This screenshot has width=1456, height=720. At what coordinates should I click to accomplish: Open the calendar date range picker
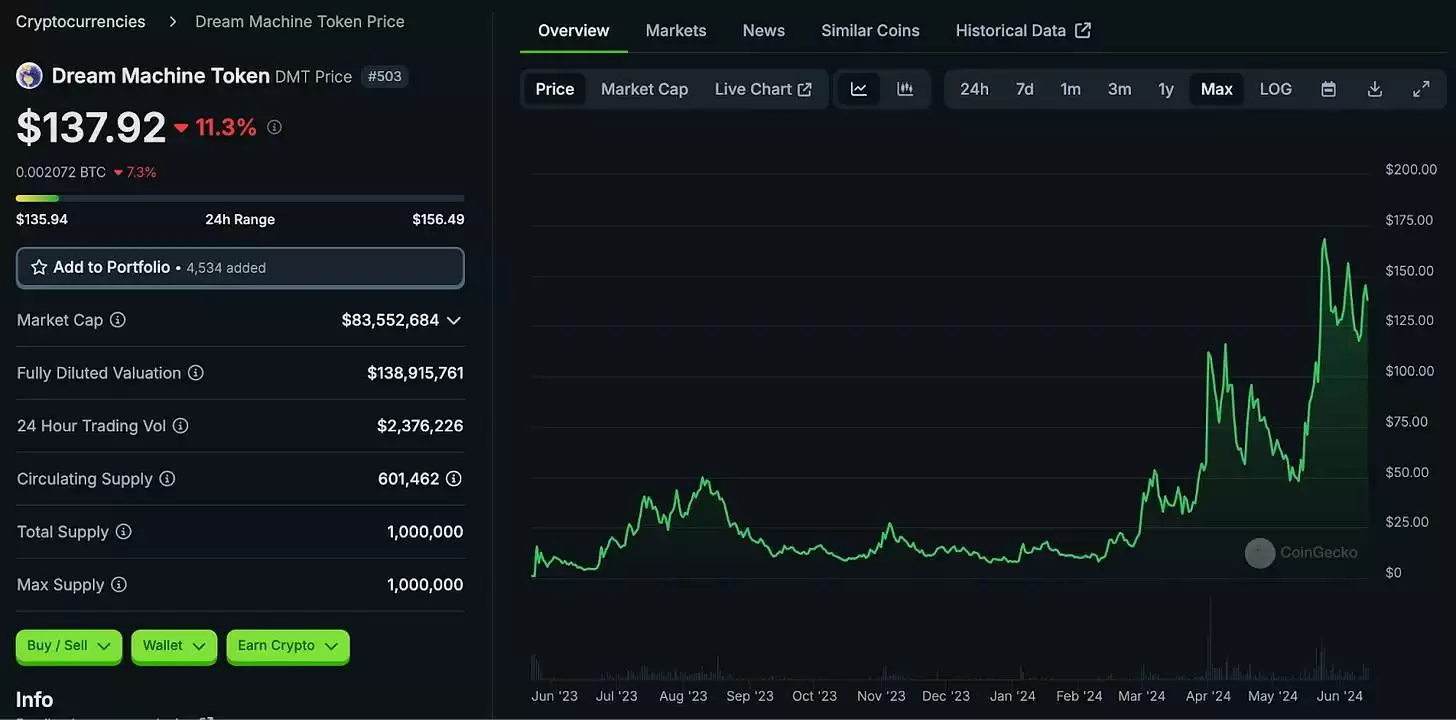click(1328, 89)
